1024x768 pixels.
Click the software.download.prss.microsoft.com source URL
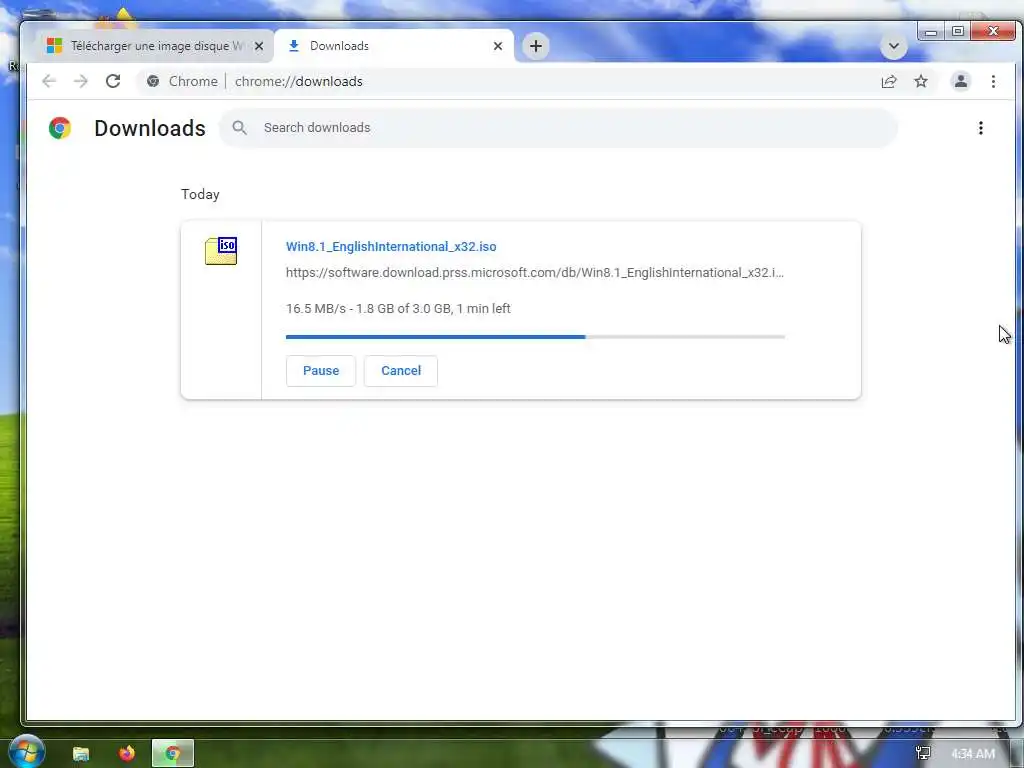coord(535,273)
